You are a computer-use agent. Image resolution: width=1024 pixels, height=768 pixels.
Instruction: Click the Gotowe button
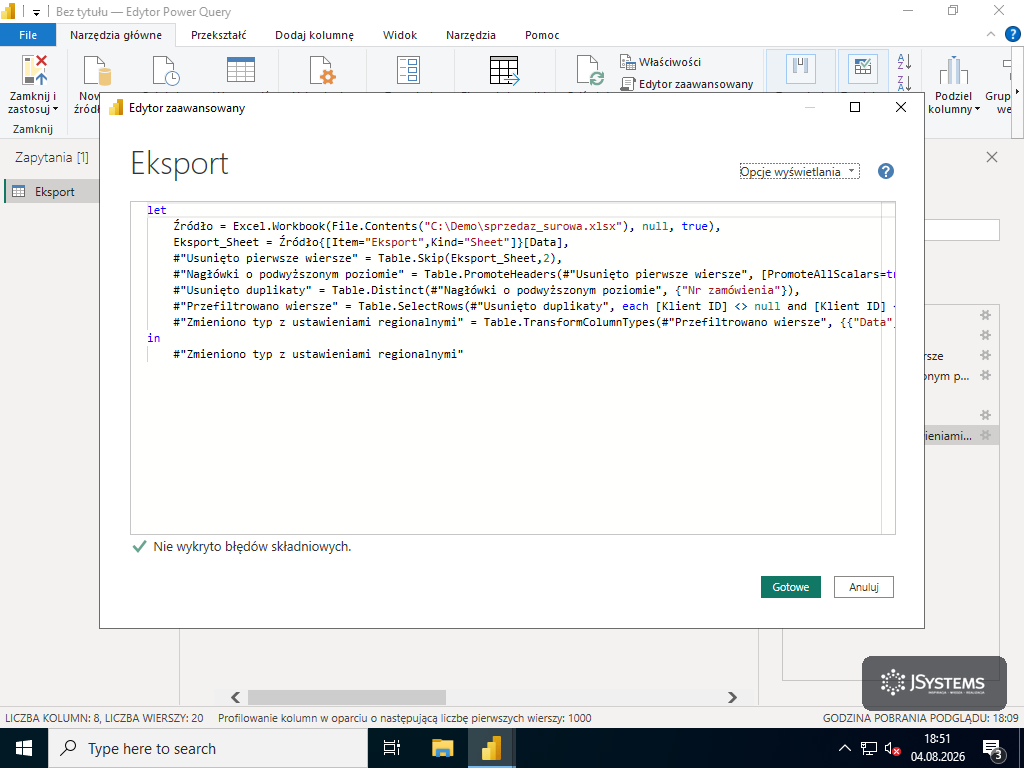point(791,587)
